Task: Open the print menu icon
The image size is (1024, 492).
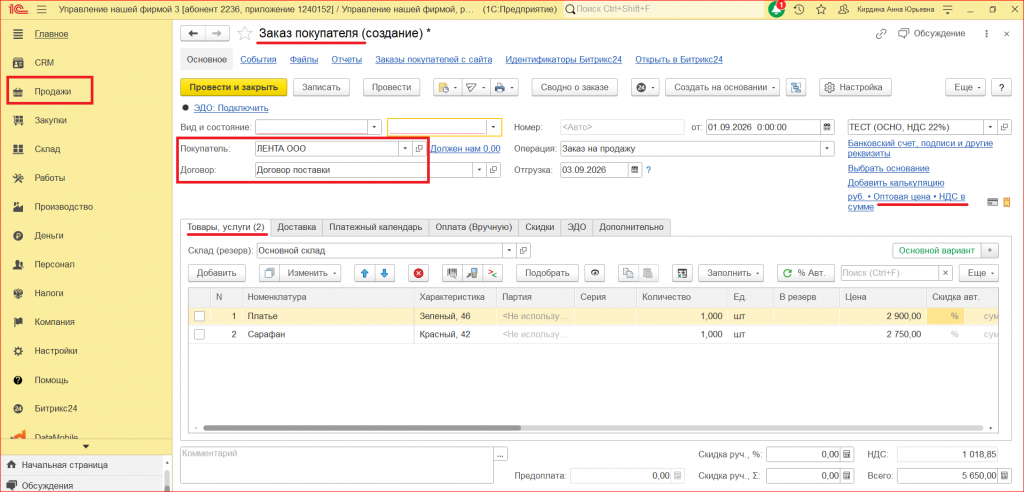Action: [x=505, y=87]
